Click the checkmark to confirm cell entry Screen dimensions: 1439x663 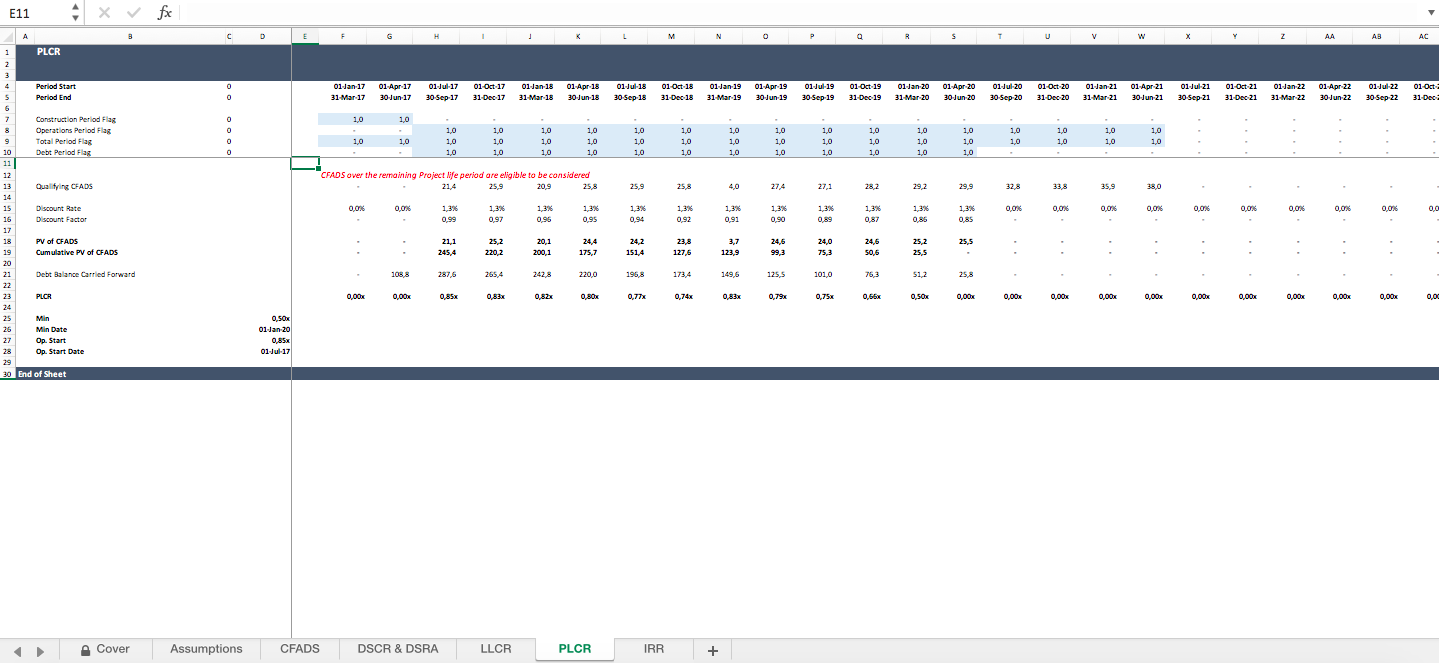pos(134,13)
